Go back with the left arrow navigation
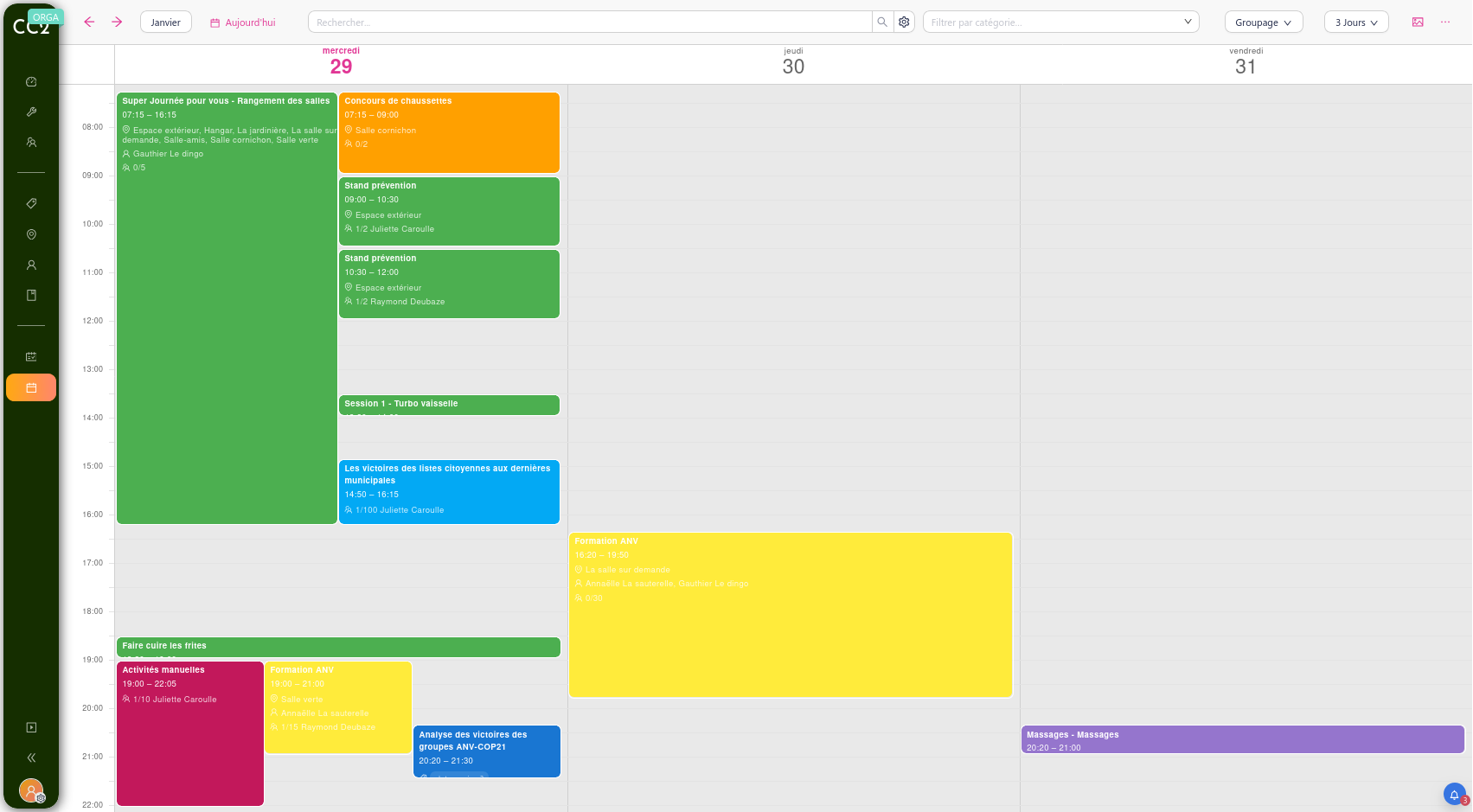 pyautogui.click(x=89, y=22)
